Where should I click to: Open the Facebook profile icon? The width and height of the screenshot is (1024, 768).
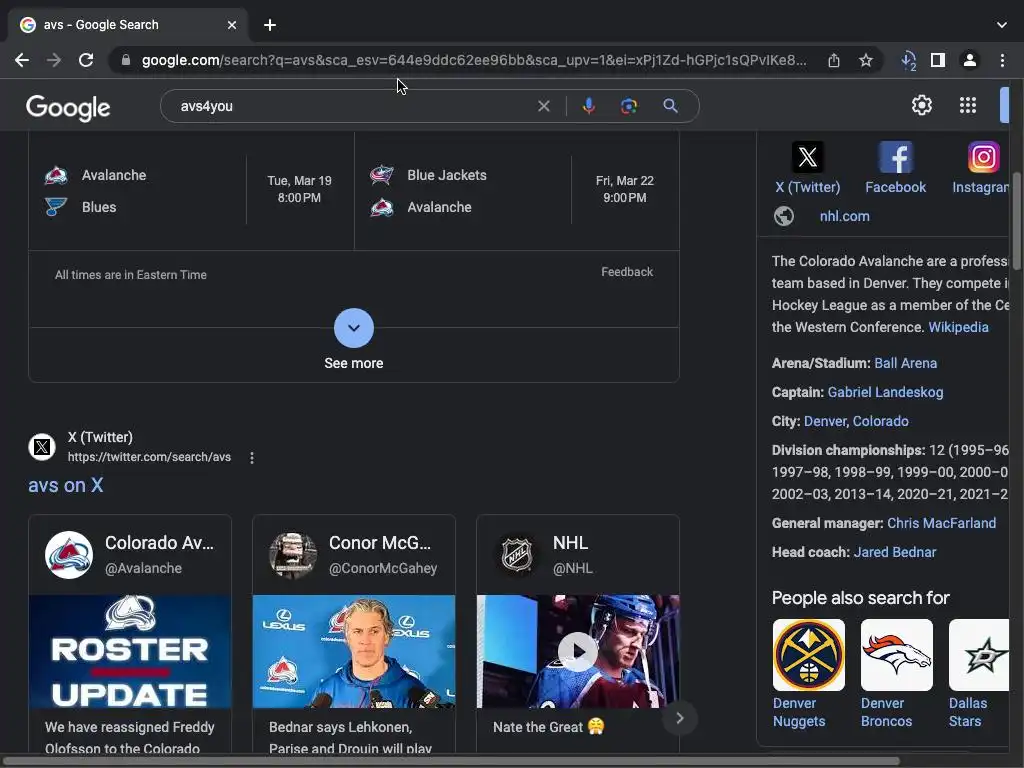895,157
